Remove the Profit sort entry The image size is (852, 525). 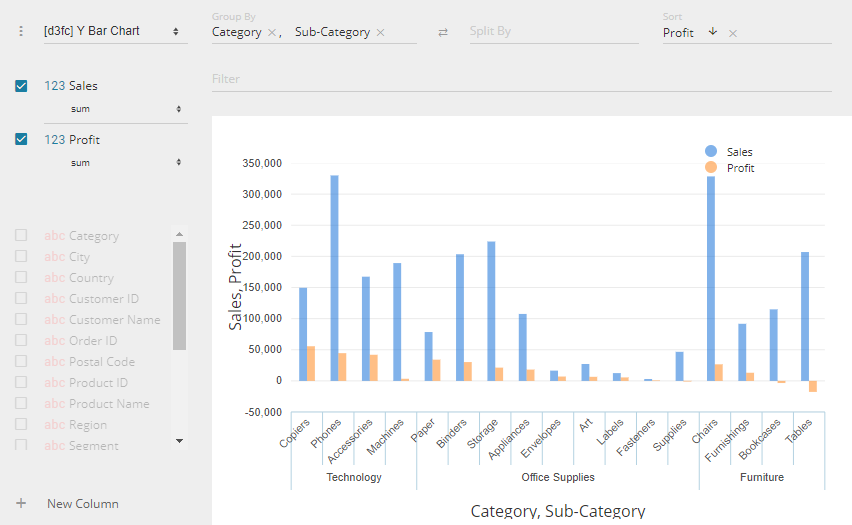coord(733,33)
